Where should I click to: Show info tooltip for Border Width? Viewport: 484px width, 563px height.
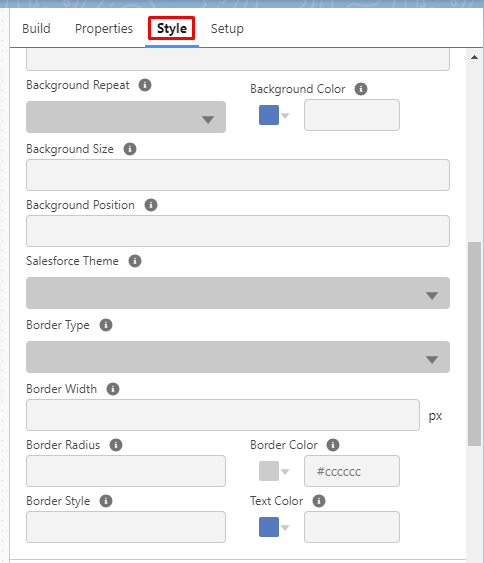pyautogui.click(x=113, y=389)
